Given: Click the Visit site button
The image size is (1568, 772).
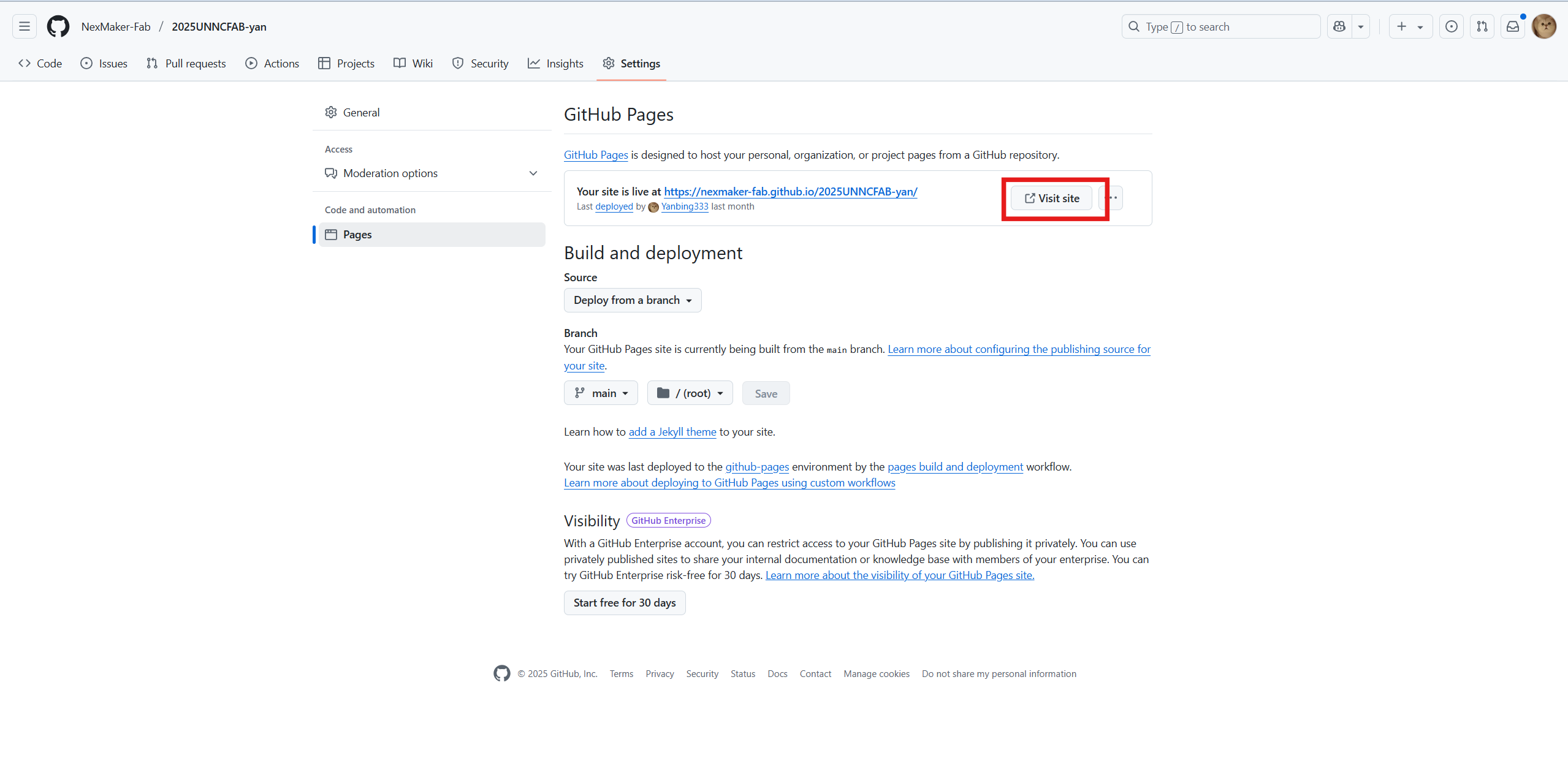Looking at the screenshot, I should click(x=1051, y=198).
